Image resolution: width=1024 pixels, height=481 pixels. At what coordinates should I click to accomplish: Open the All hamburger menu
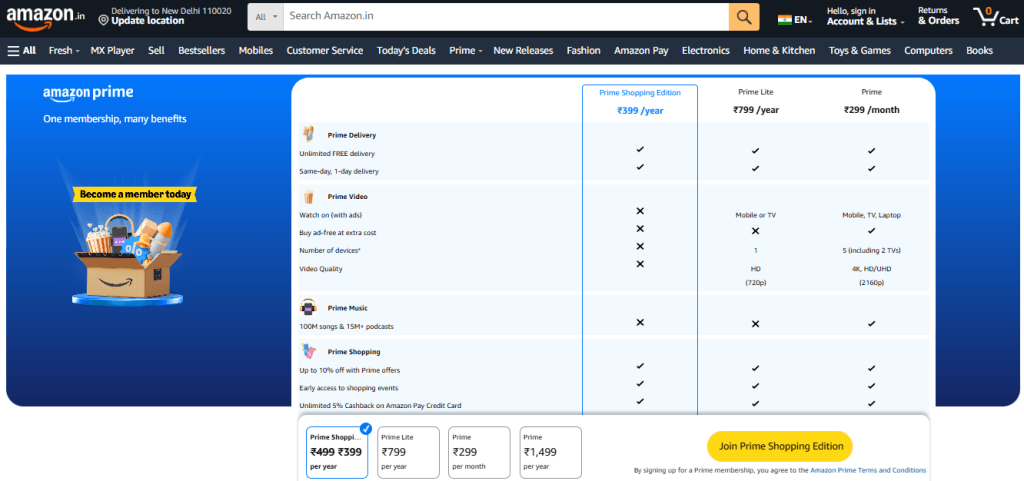(22, 50)
